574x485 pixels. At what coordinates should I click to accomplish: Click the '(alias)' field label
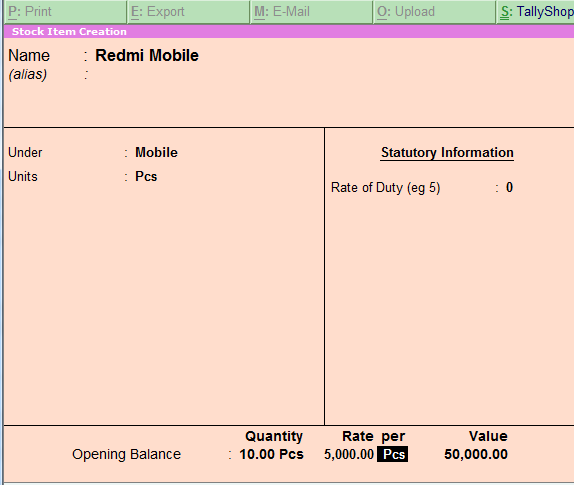tap(28, 75)
